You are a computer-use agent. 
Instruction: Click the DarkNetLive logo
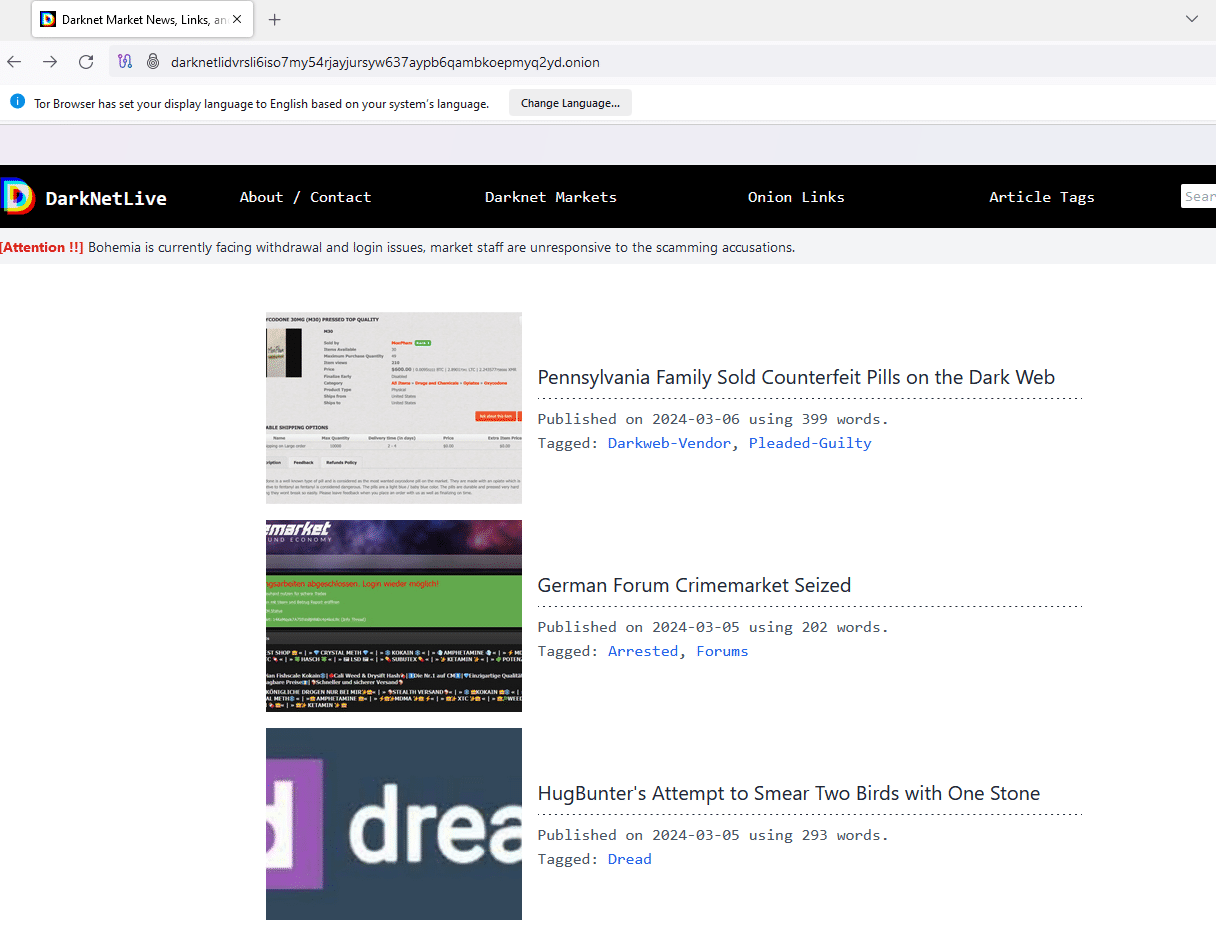[x=85, y=196]
